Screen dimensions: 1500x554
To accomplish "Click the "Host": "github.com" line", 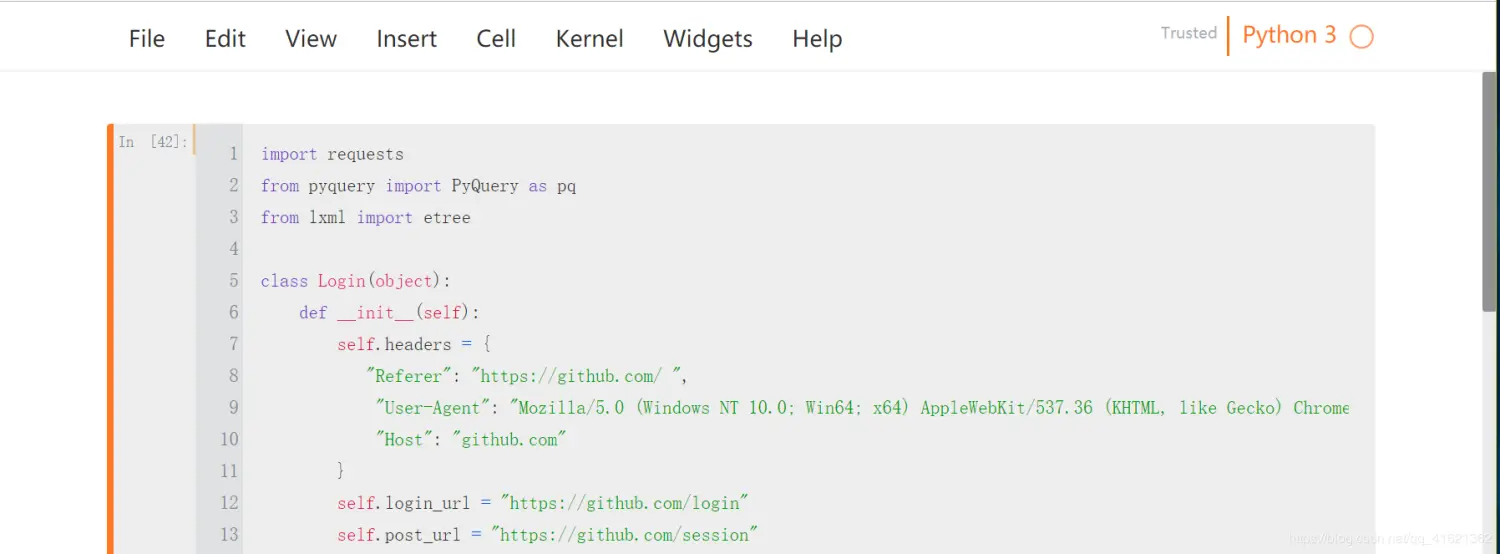I will [471, 439].
